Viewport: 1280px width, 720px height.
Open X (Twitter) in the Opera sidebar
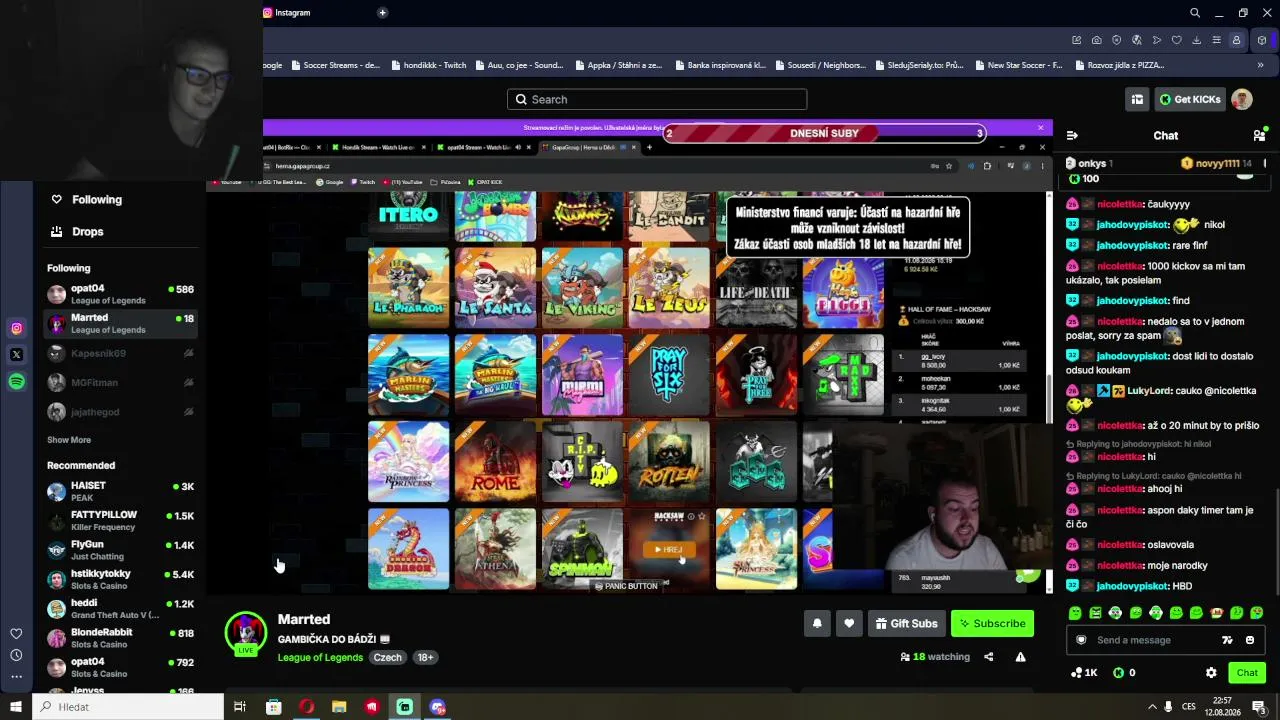(16, 354)
